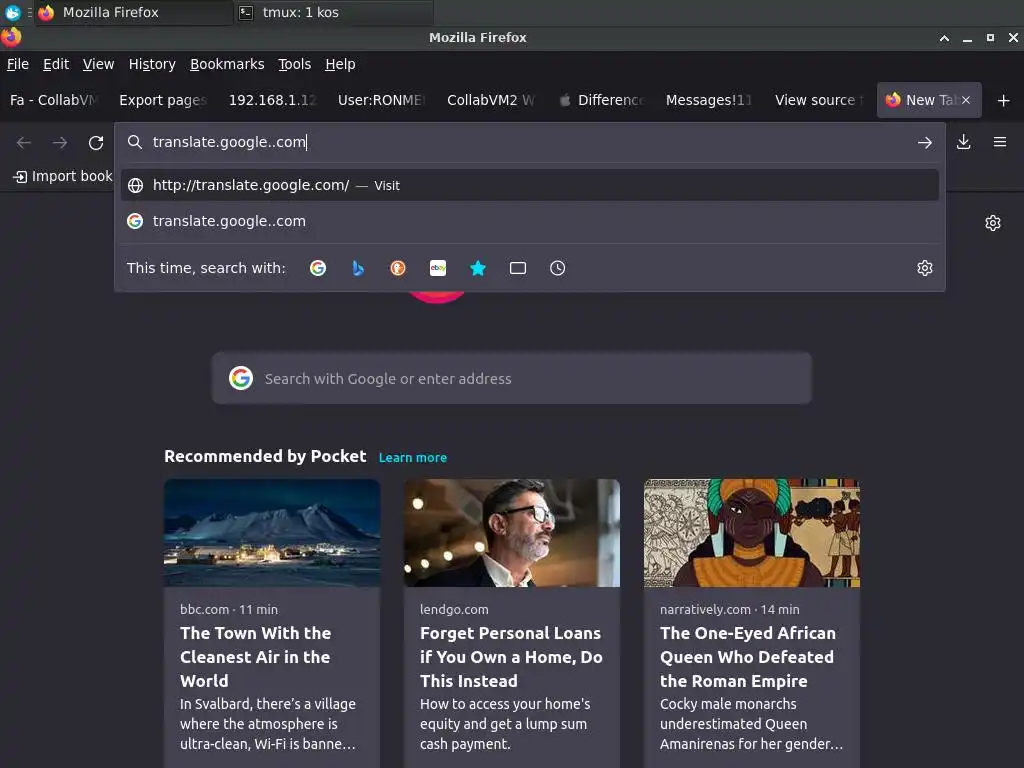Search this time in History
1024x768 pixels.
[x=558, y=268]
